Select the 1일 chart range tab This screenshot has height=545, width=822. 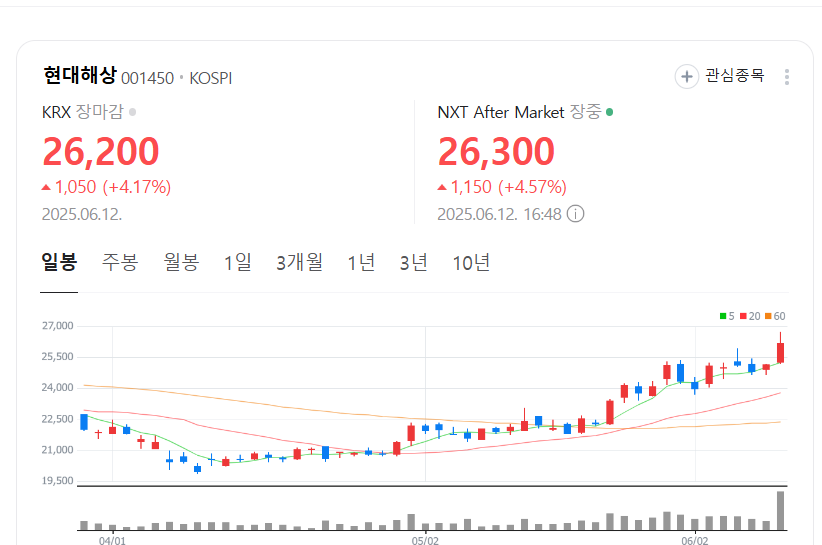237,262
